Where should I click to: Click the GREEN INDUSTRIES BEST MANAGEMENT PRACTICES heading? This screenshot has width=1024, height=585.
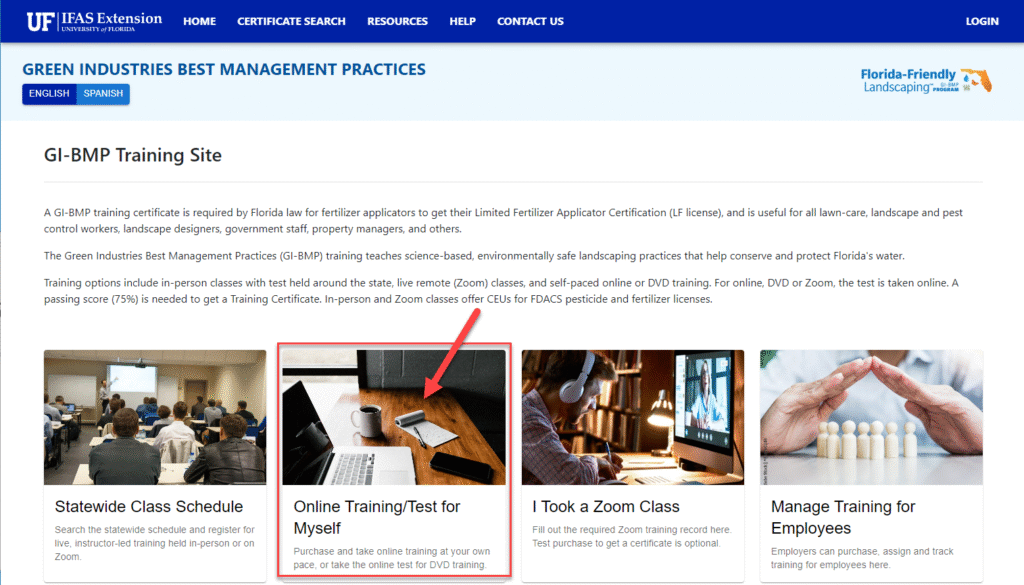coord(224,69)
